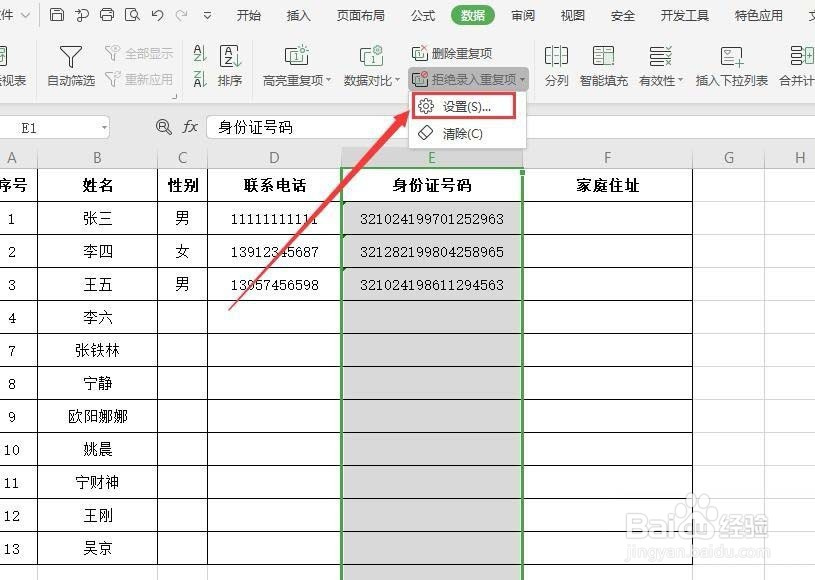Image resolution: width=815 pixels, height=580 pixels.
Task: Open the 审阅 (Review) ribbon tab
Action: pyautogui.click(x=522, y=15)
